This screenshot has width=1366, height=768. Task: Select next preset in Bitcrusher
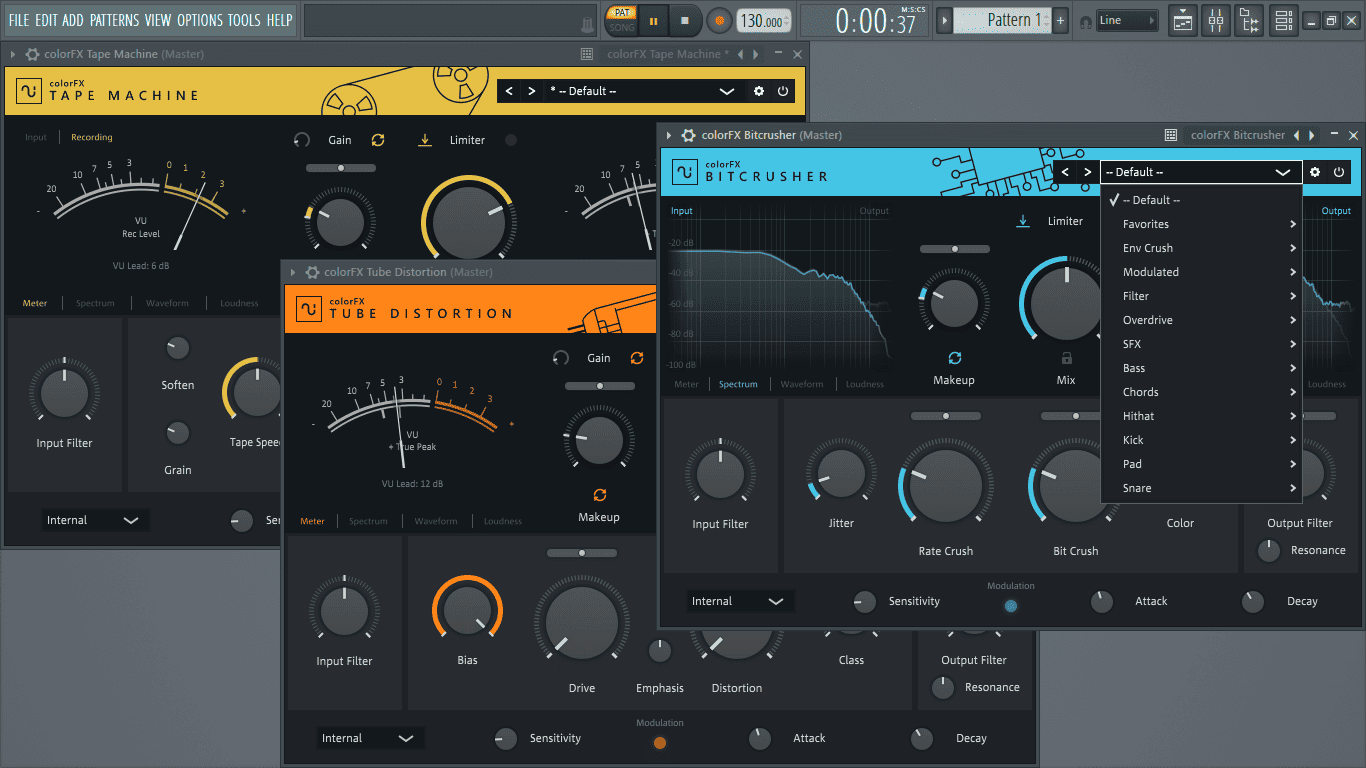(1088, 172)
